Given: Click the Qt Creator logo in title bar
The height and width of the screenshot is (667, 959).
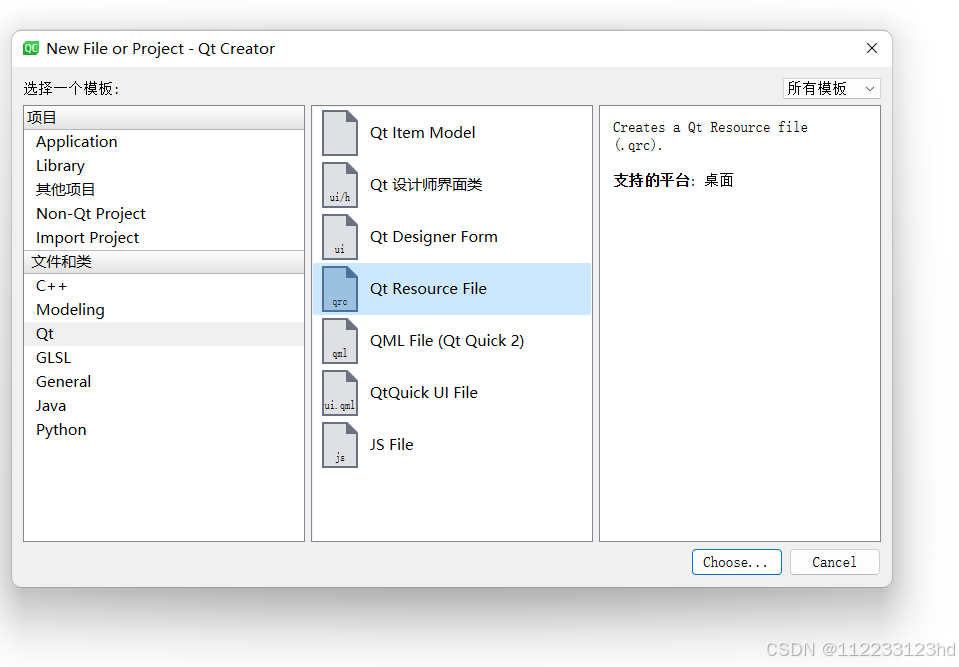Looking at the screenshot, I should tap(31, 48).
